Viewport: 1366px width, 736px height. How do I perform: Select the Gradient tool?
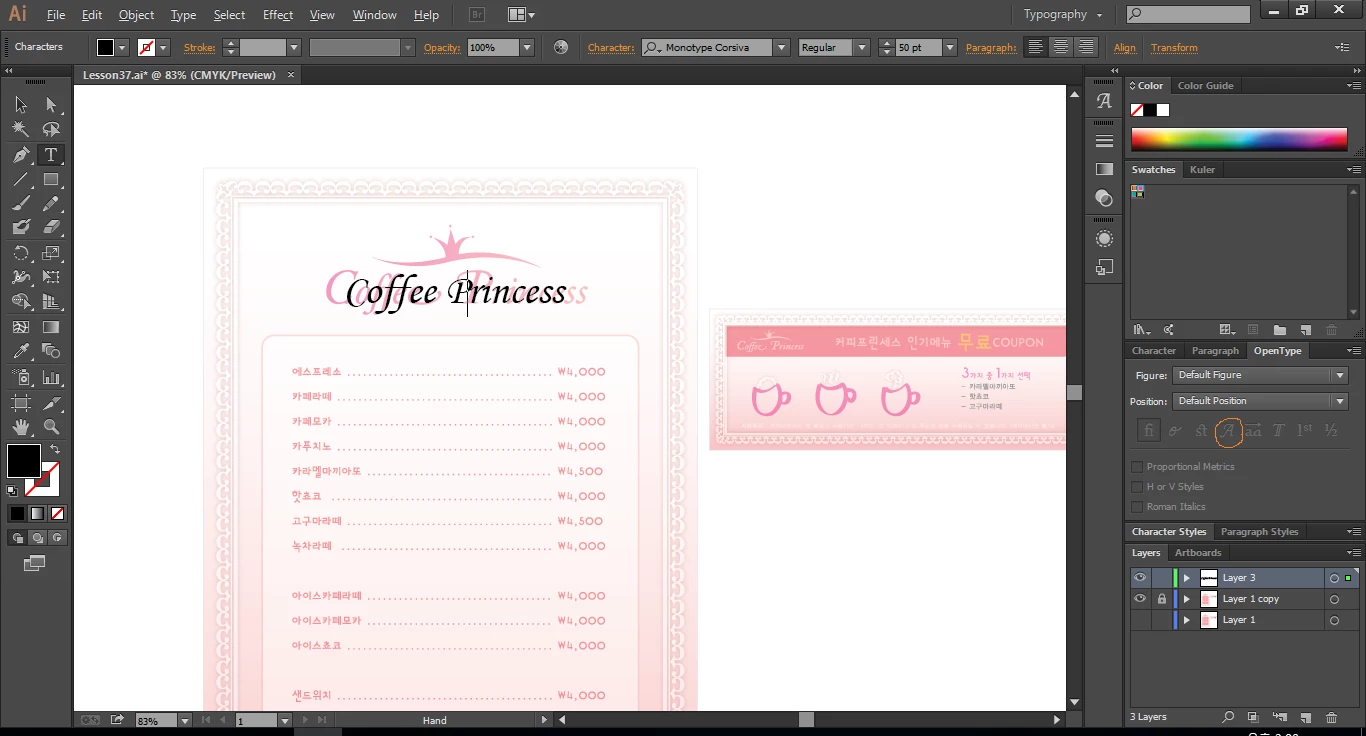coord(51,327)
